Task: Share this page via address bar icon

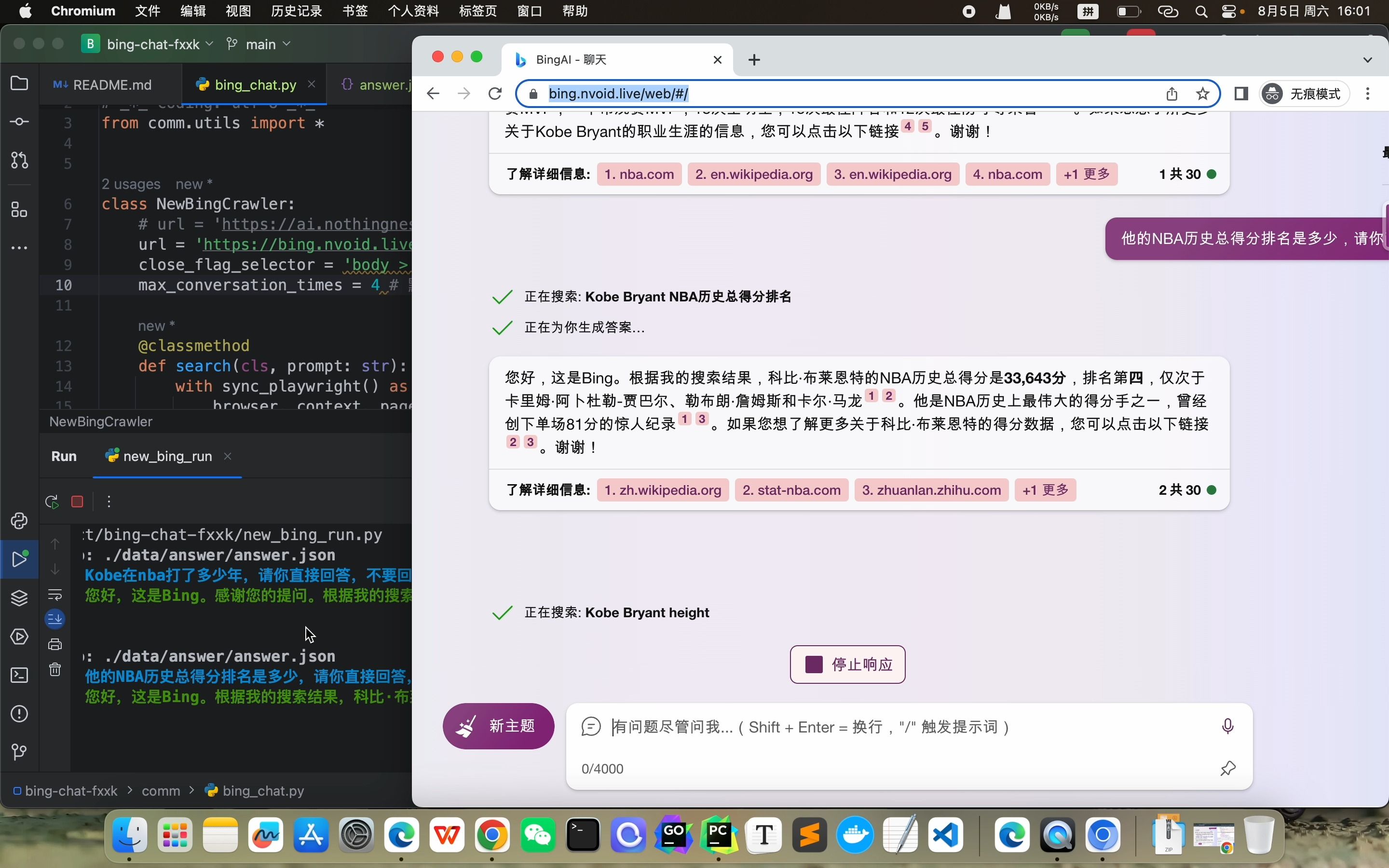Action: point(1172,94)
